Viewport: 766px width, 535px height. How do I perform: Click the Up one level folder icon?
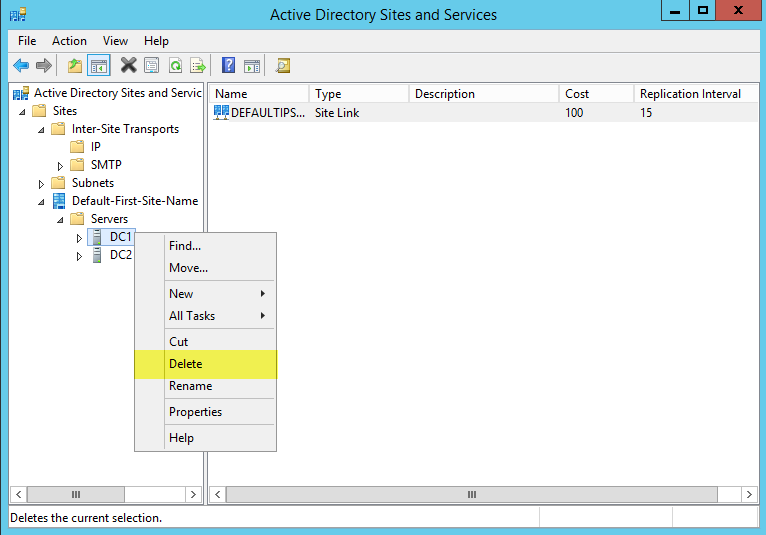pyautogui.click(x=75, y=66)
